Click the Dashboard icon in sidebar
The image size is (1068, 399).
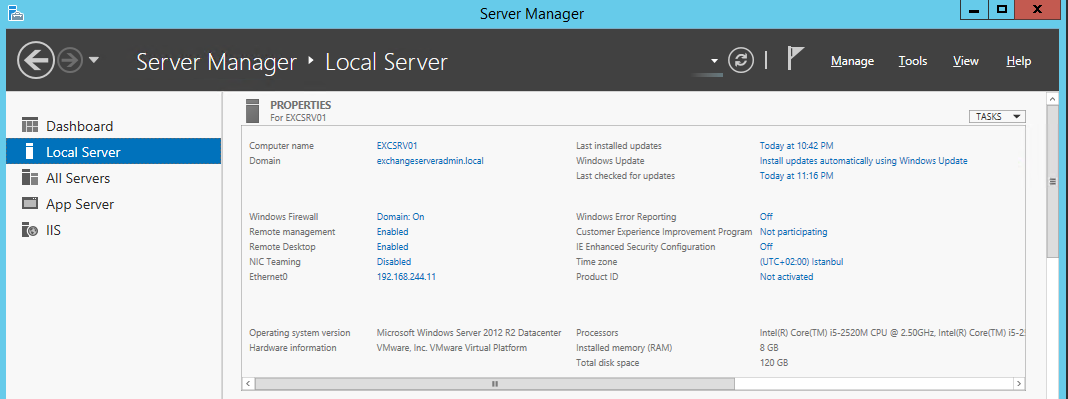(29, 125)
